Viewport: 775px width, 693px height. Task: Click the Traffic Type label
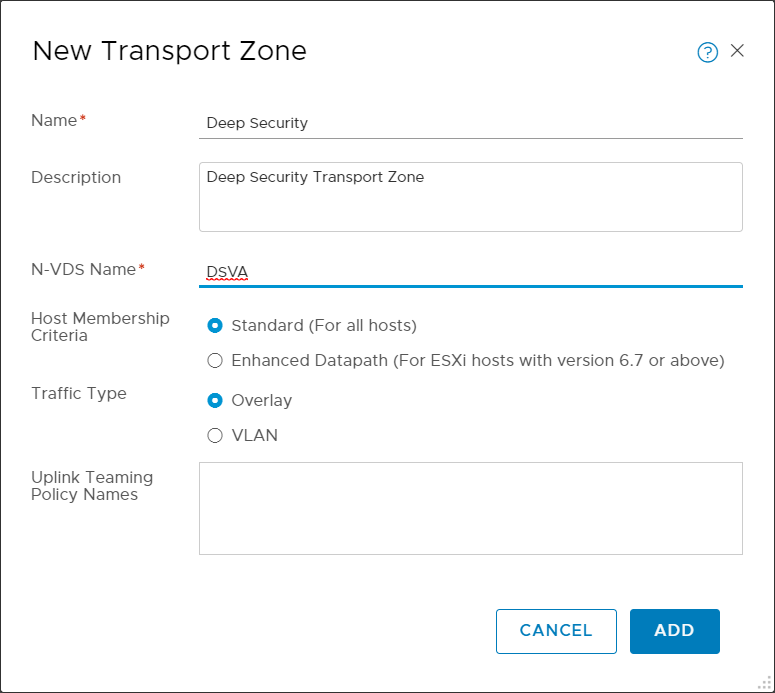[79, 393]
